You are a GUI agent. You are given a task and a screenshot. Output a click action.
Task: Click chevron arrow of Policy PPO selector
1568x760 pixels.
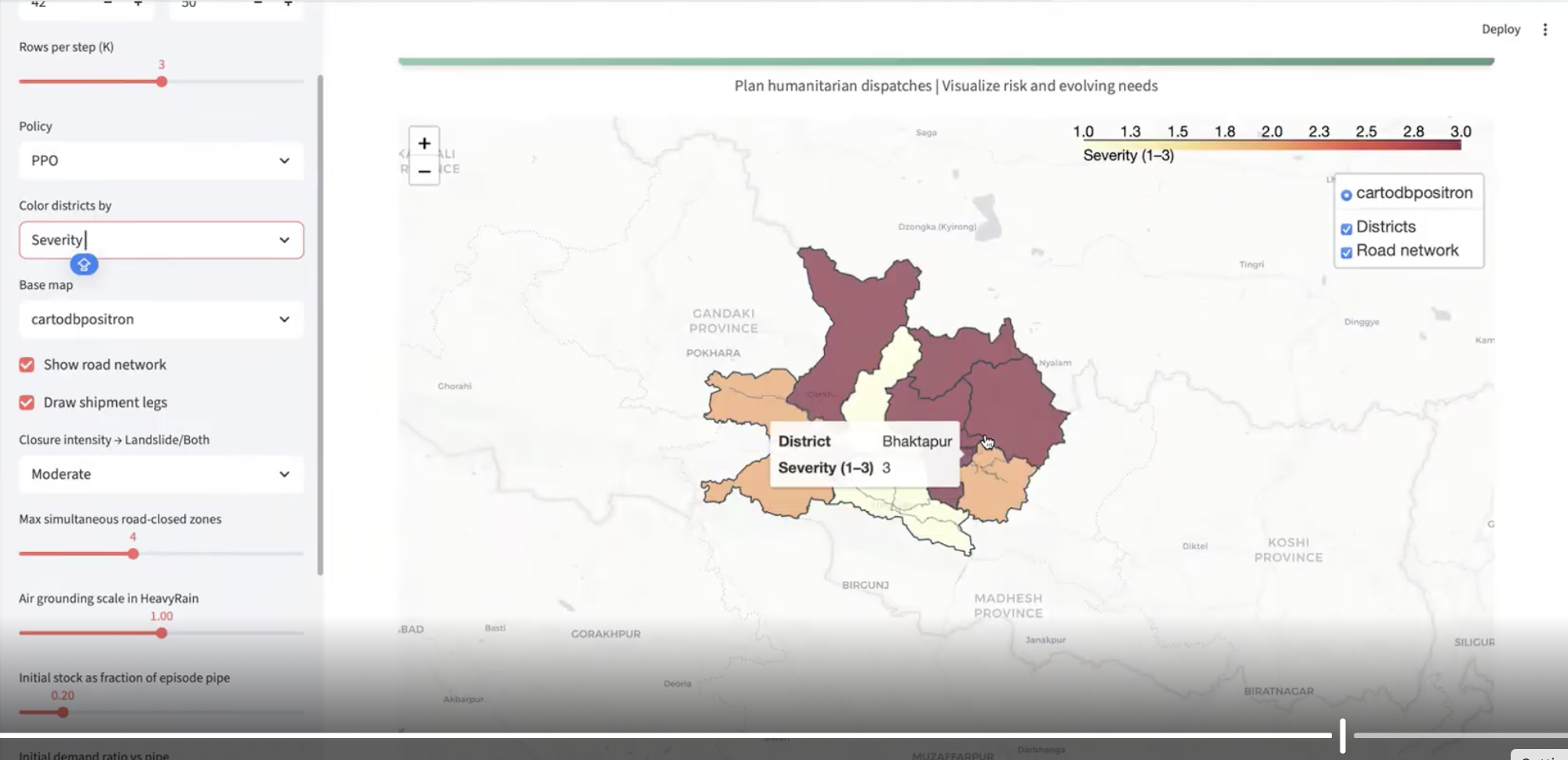[284, 161]
